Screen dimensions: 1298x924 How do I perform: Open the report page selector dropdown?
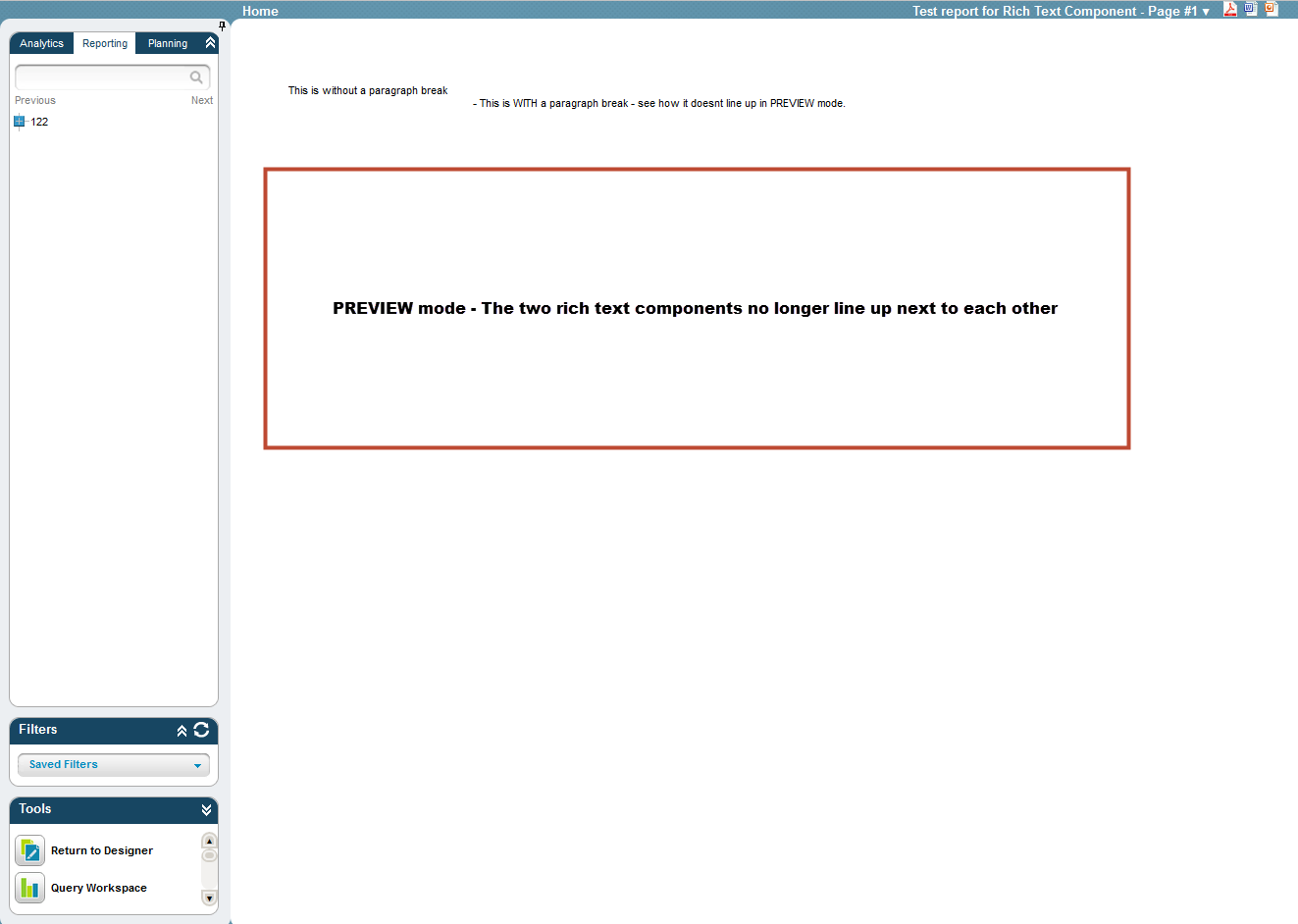click(x=1062, y=11)
